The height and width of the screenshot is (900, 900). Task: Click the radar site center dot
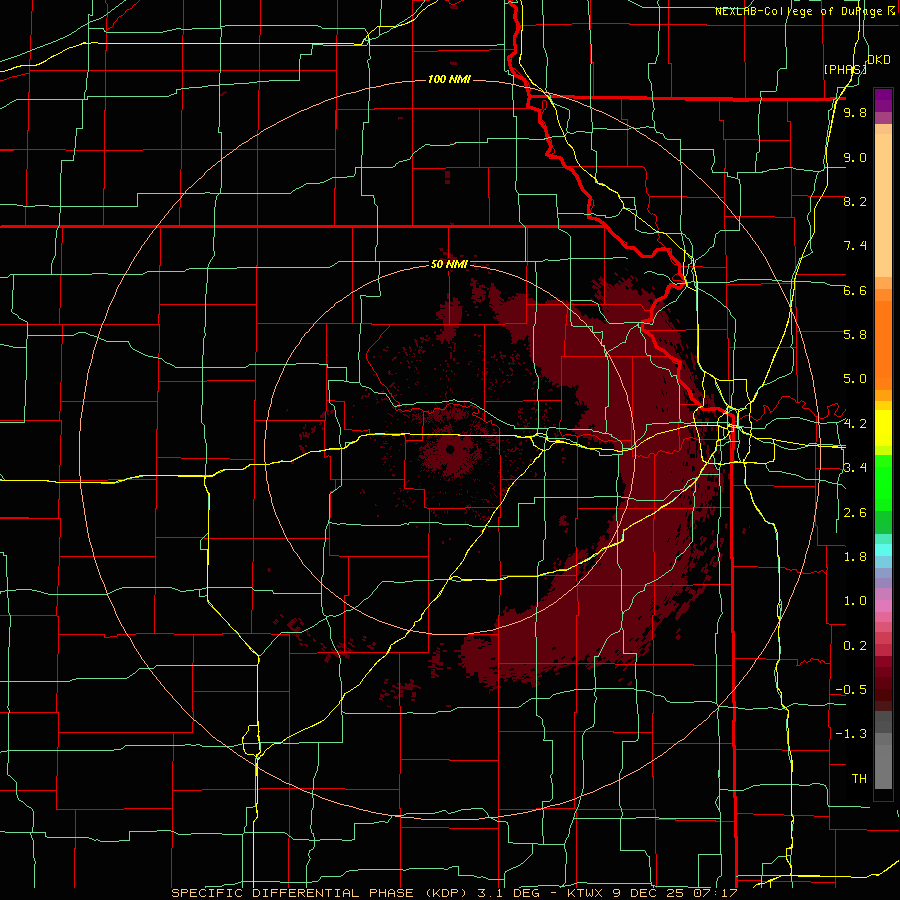point(450,450)
